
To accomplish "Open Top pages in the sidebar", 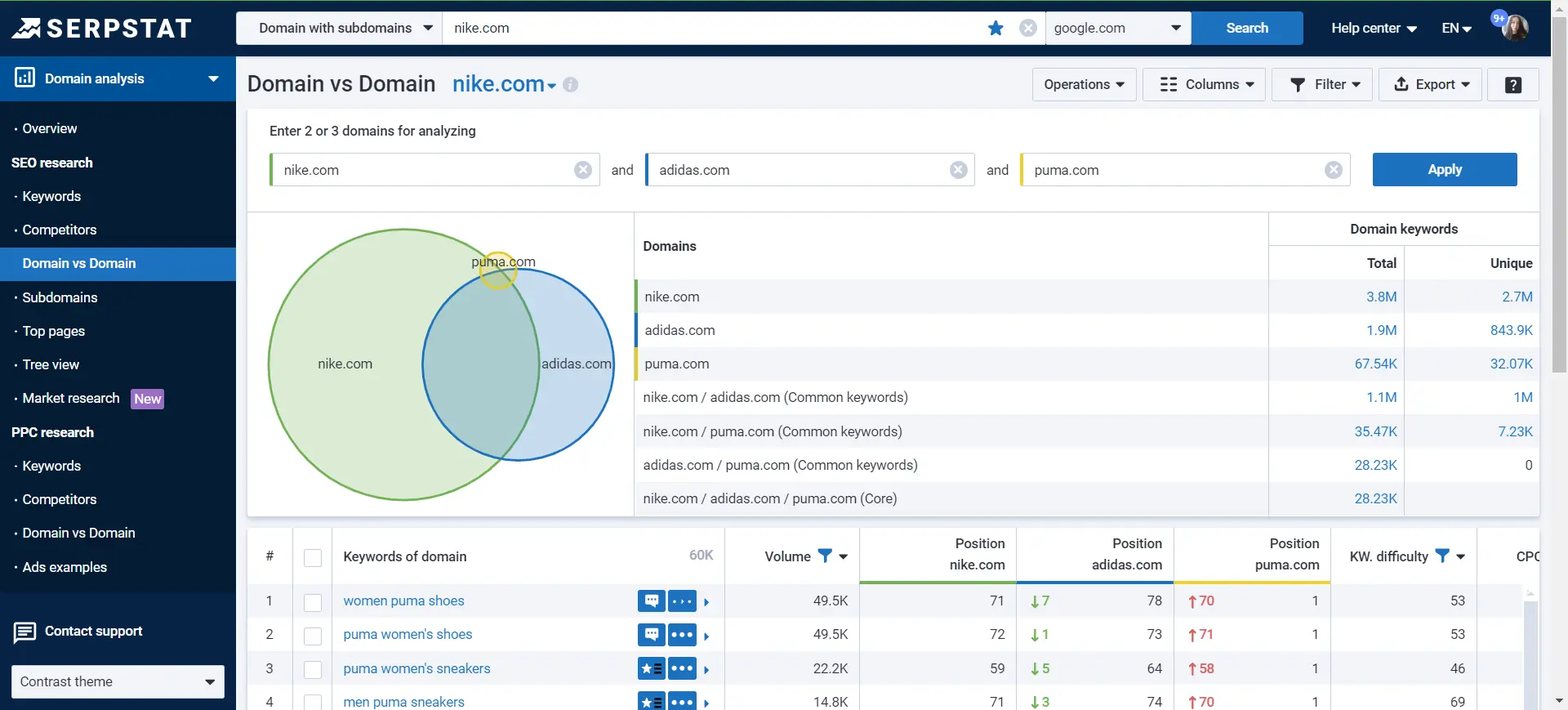I will [x=54, y=331].
